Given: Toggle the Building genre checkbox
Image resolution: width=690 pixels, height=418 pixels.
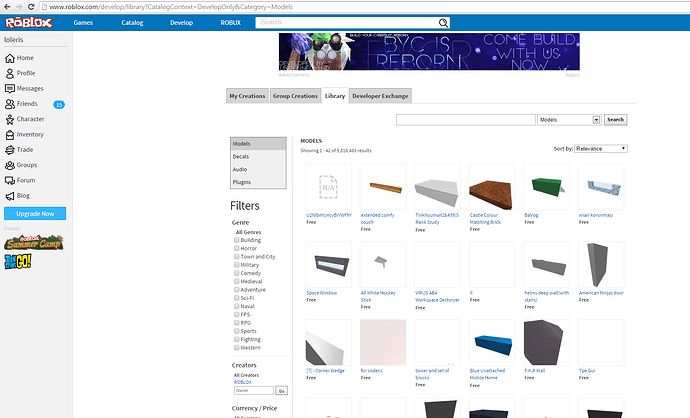Looking at the screenshot, I should tap(237, 240).
